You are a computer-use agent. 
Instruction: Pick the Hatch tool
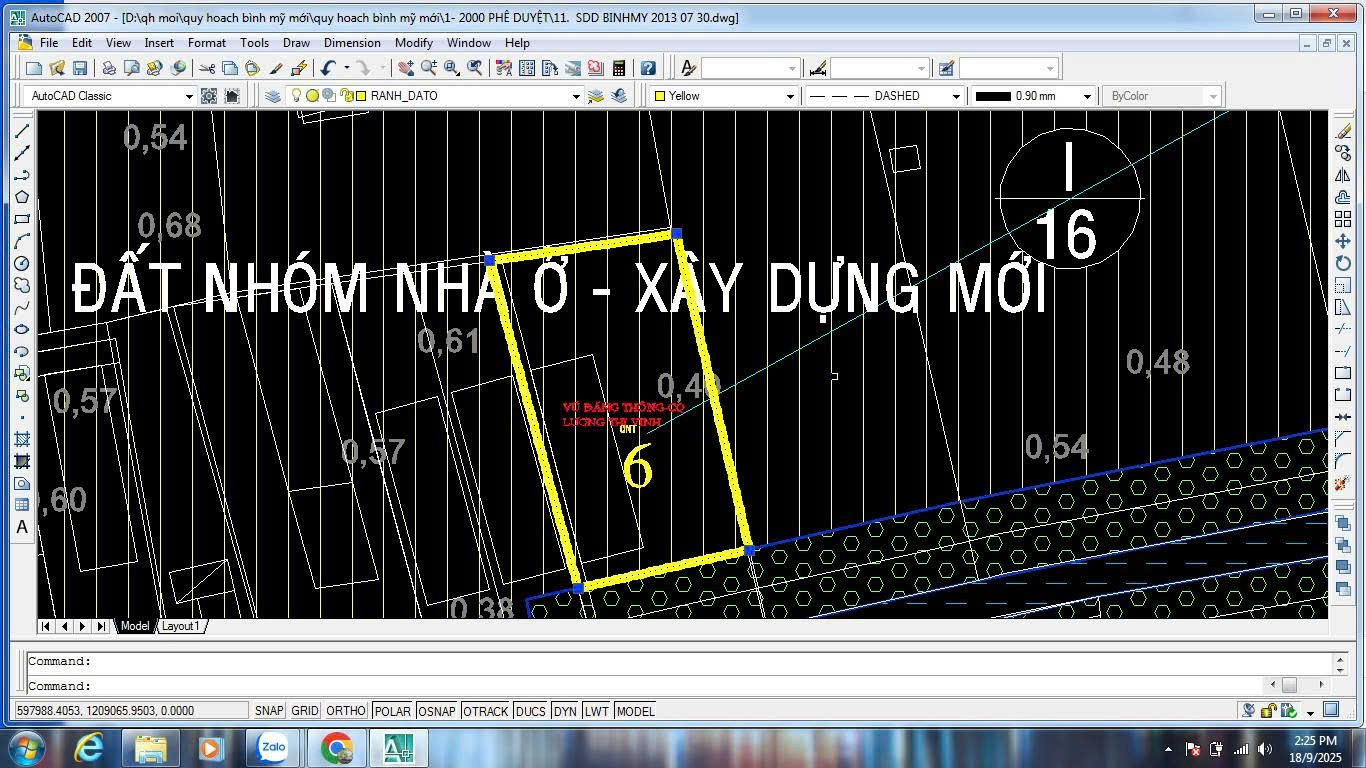click(21, 439)
